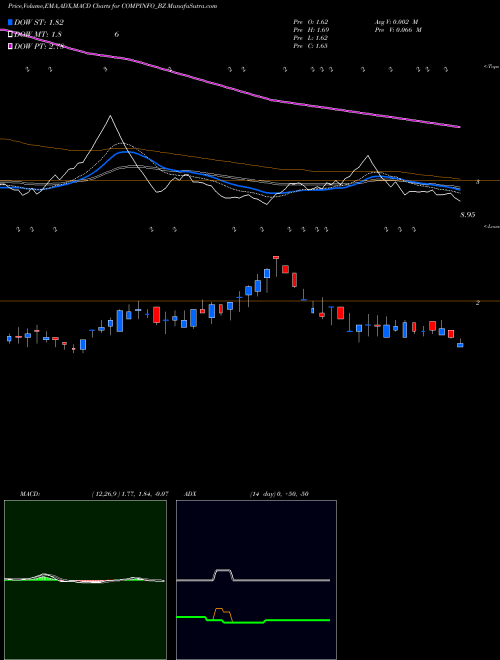
Task: Click the last blue candle at far right
Action: coord(460,345)
